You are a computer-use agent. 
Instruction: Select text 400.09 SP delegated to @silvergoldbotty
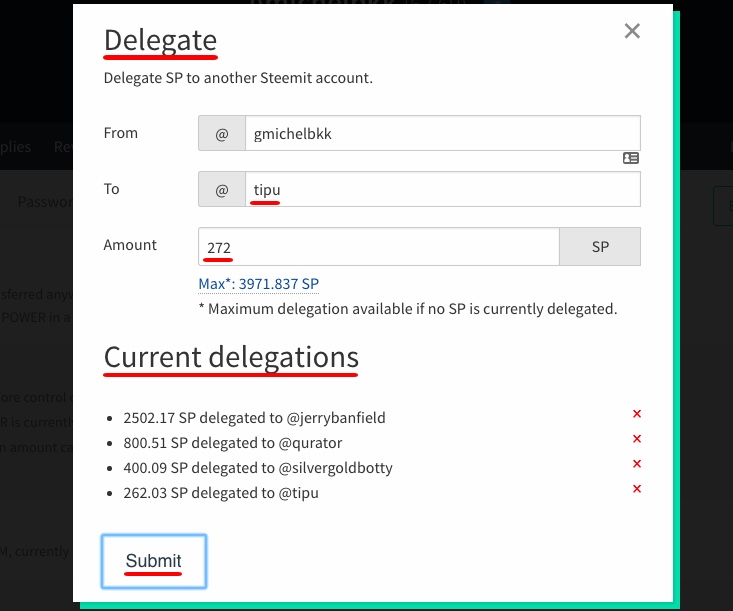pyautogui.click(x=258, y=468)
